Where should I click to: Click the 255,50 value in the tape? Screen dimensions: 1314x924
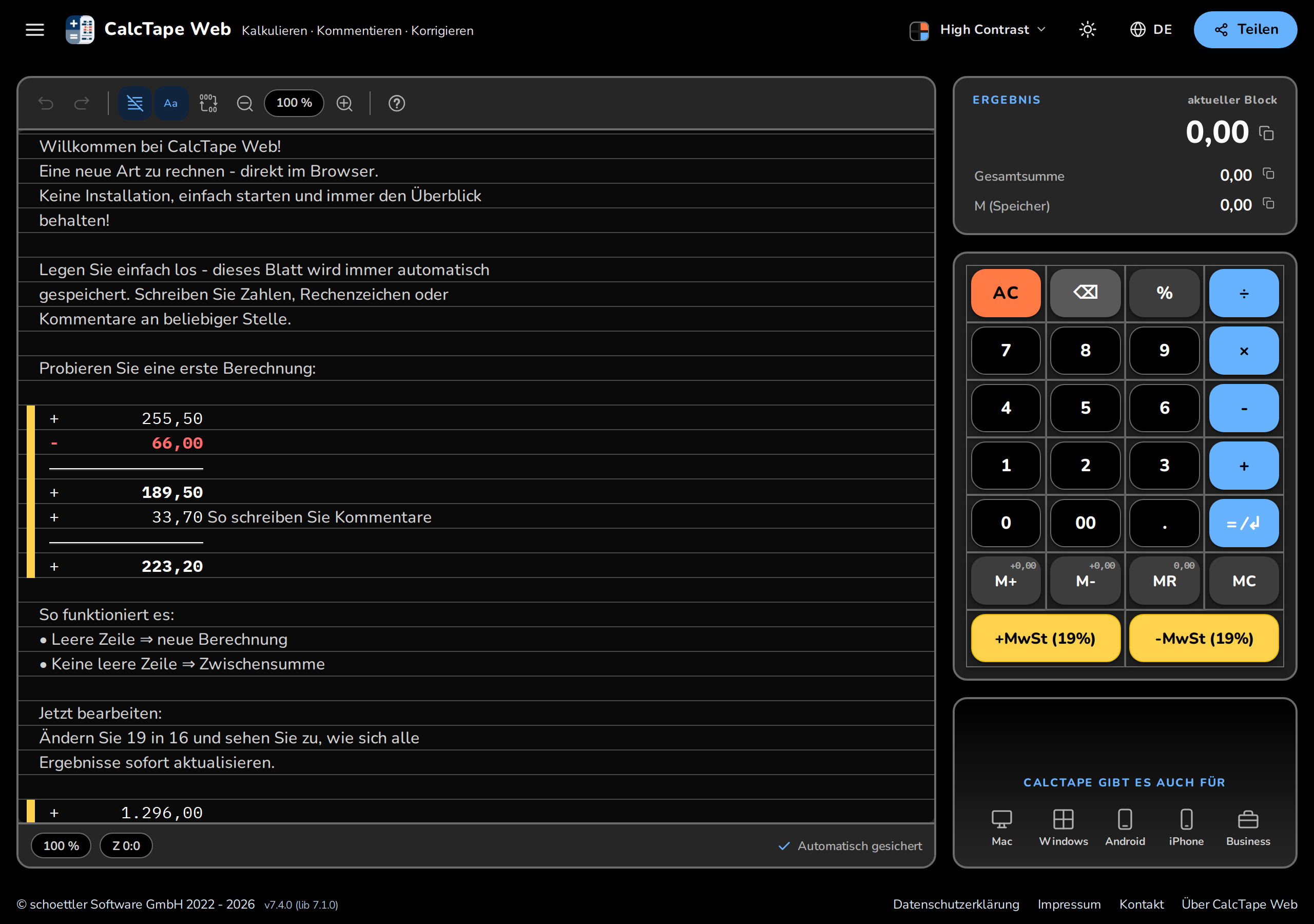pos(172,418)
